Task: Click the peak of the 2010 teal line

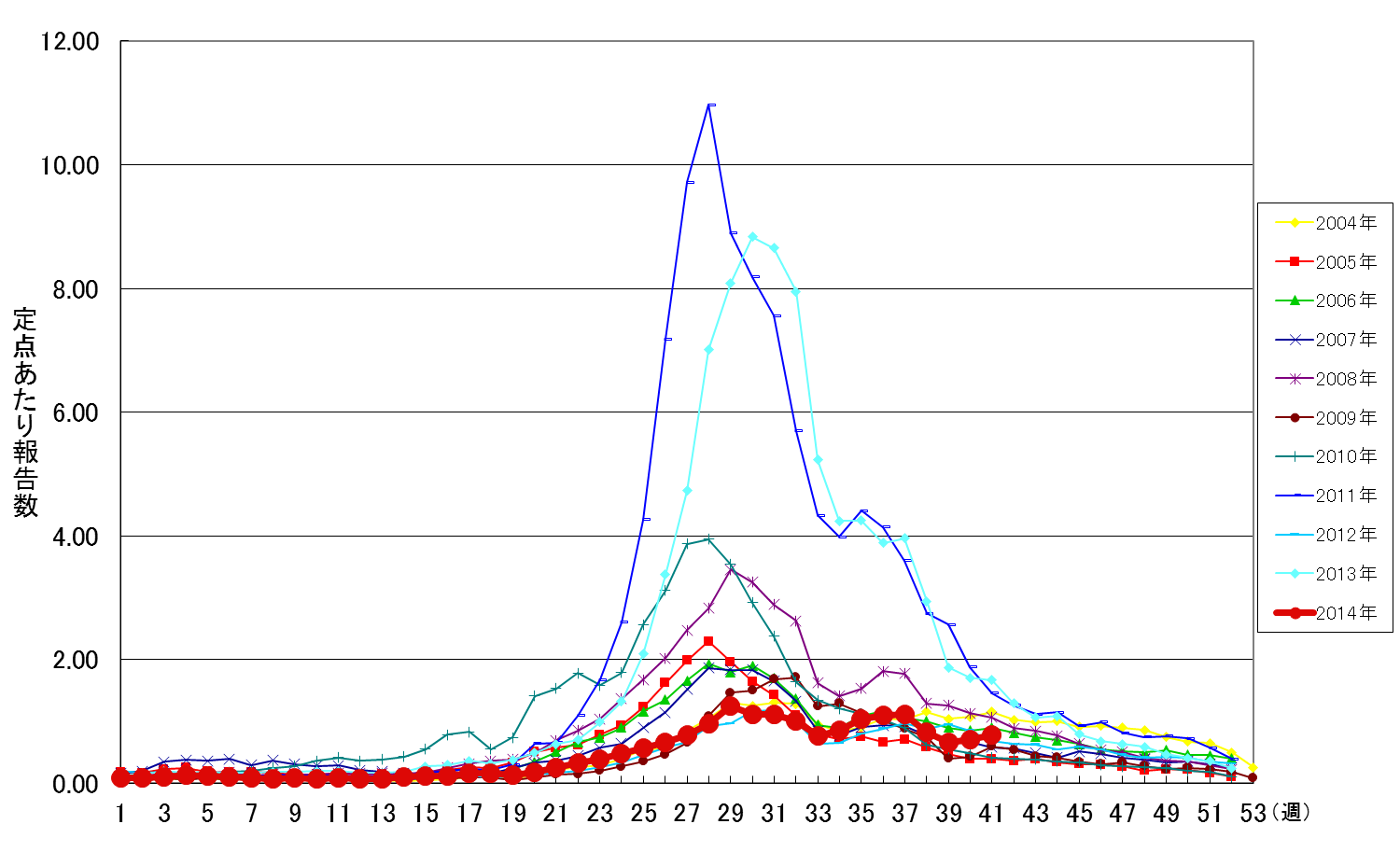Action: [709, 538]
